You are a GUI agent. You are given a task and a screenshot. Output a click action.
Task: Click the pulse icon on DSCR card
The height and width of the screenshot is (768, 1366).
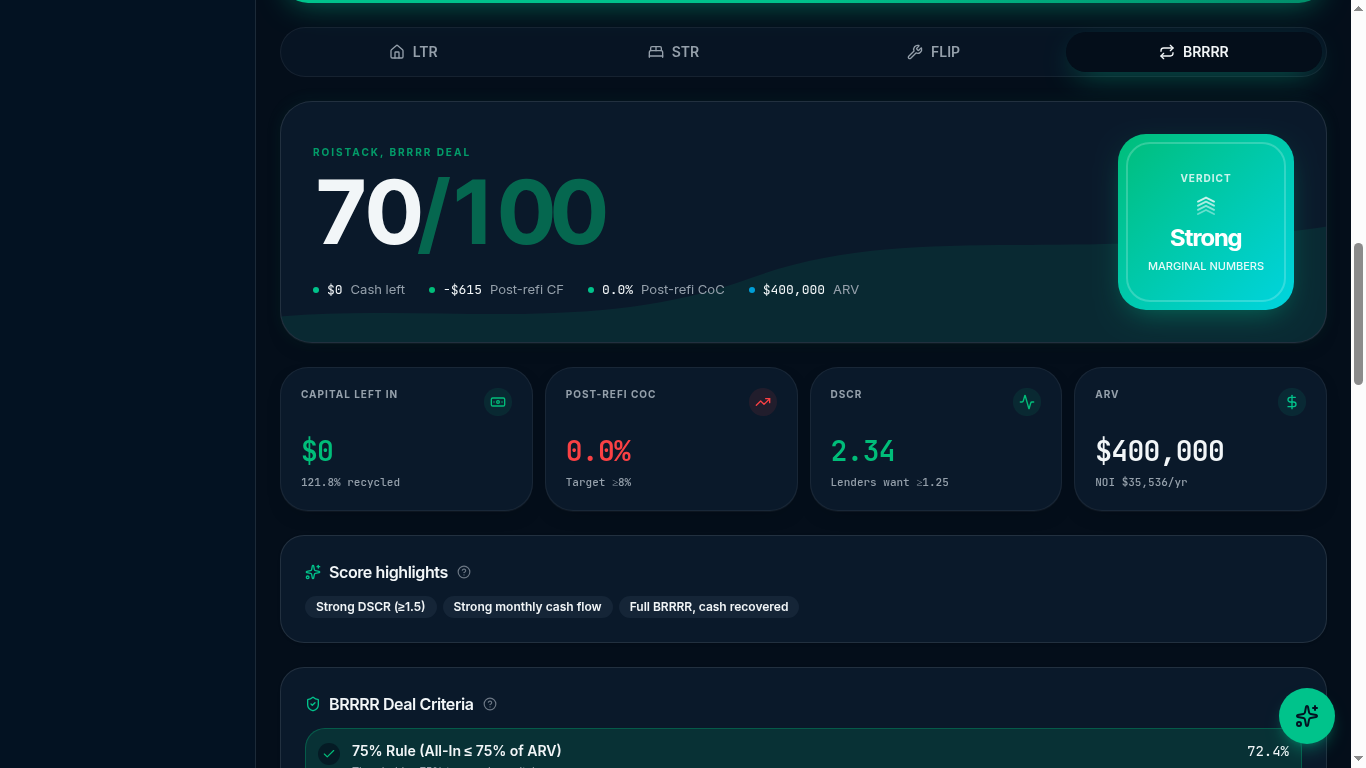(1027, 402)
